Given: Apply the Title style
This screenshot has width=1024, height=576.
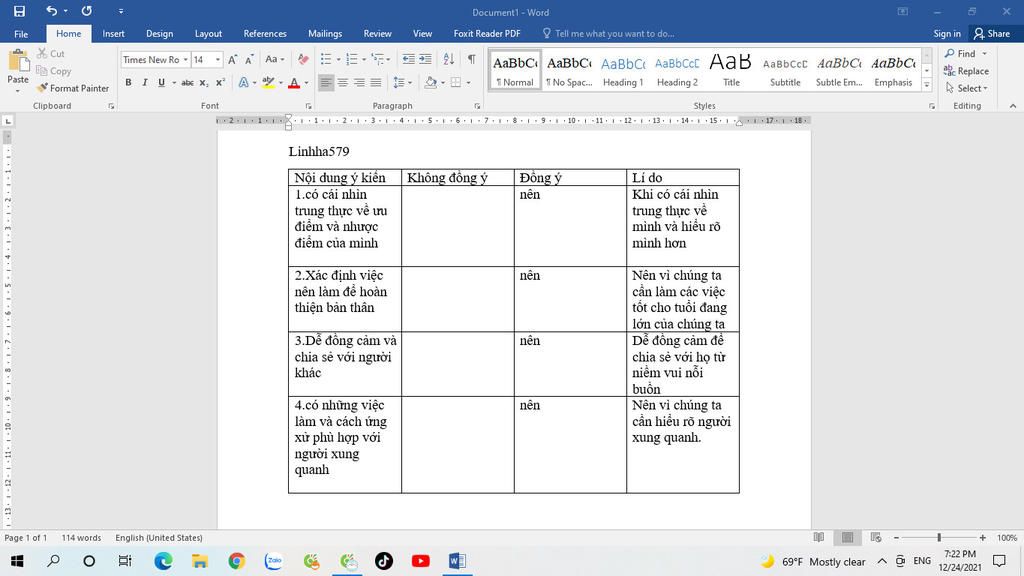Looking at the screenshot, I should click(731, 70).
